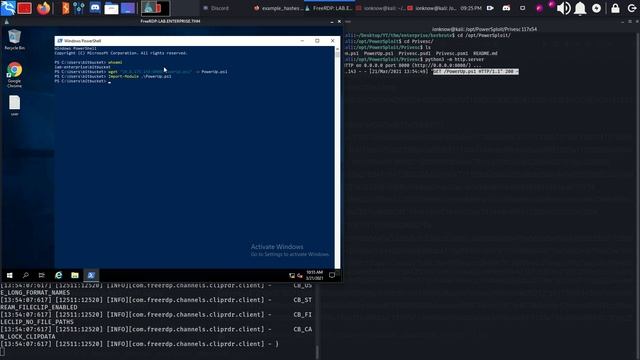Click the Import-Module .\PowerUp.ps1 command line
The width and height of the screenshot is (640, 360).
(x=113, y=76)
